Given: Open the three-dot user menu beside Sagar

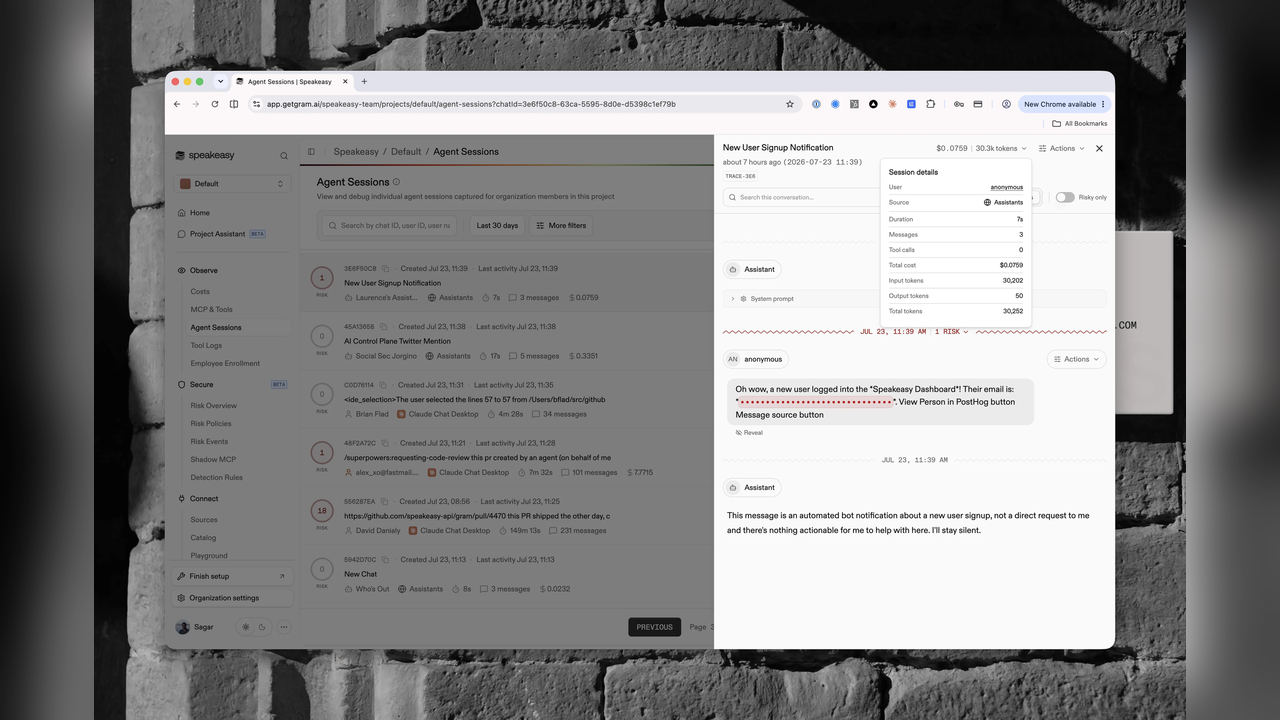Looking at the screenshot, I should point(284,627).
